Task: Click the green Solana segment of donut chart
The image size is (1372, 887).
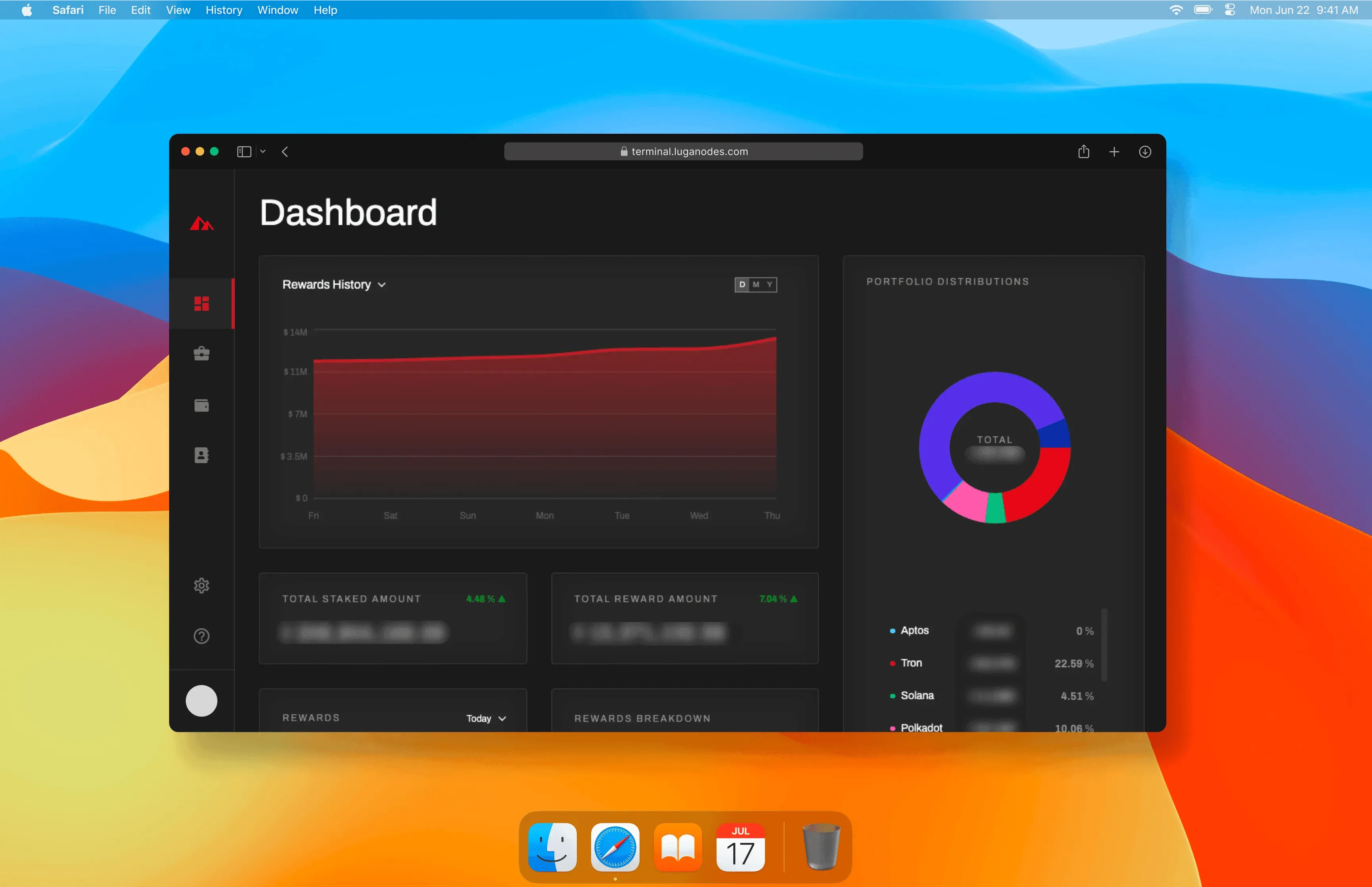Action: click(x=995, y=508)
